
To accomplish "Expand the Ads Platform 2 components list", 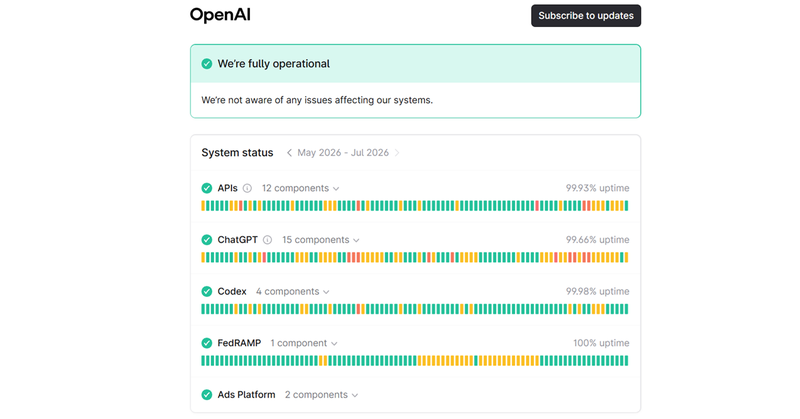I will (321, 395).
